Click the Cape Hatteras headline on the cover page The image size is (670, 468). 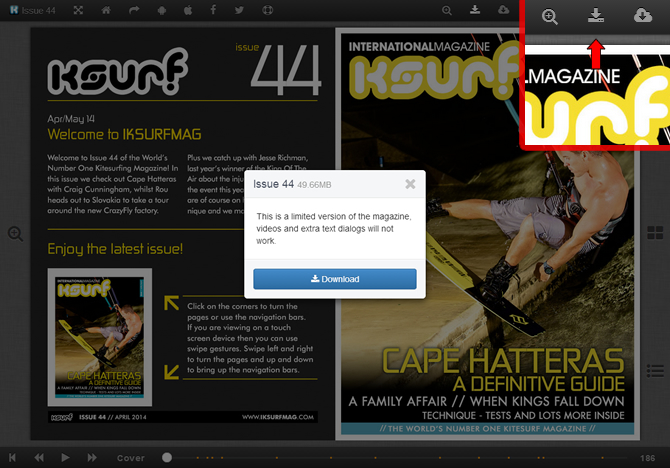503,362
